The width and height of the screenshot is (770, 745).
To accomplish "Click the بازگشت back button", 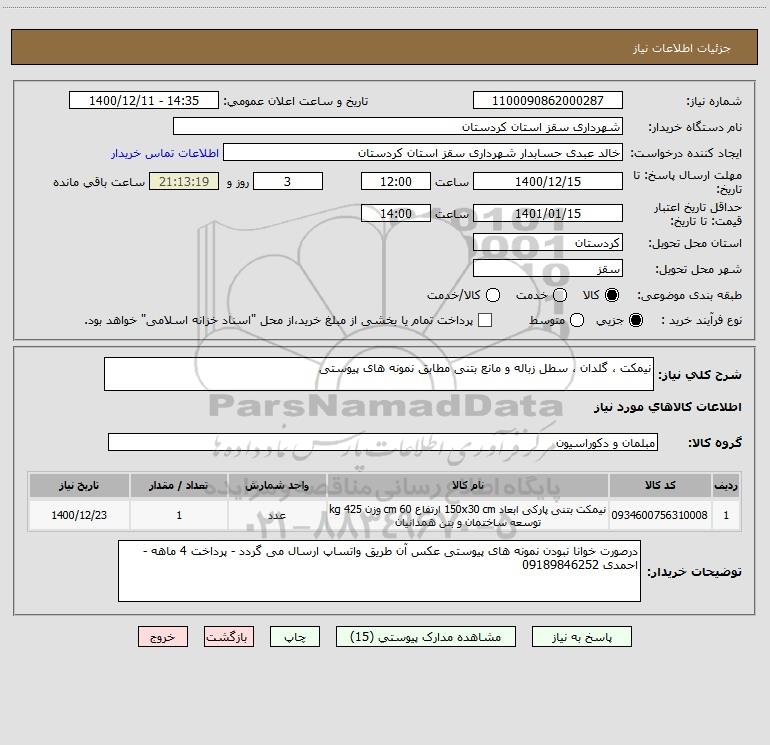I will (229, 637).
